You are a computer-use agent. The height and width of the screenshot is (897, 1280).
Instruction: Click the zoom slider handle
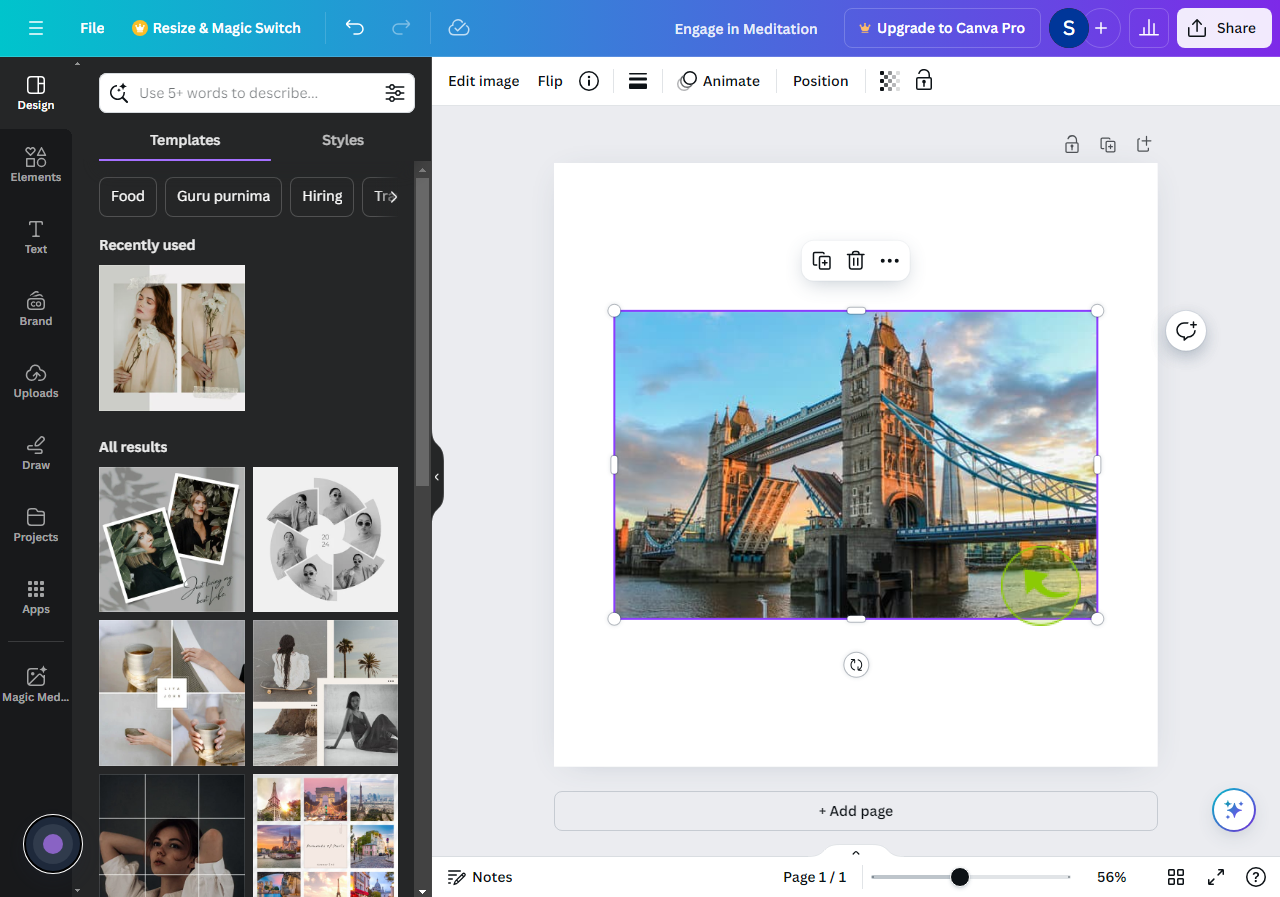[x=960, y=877]
